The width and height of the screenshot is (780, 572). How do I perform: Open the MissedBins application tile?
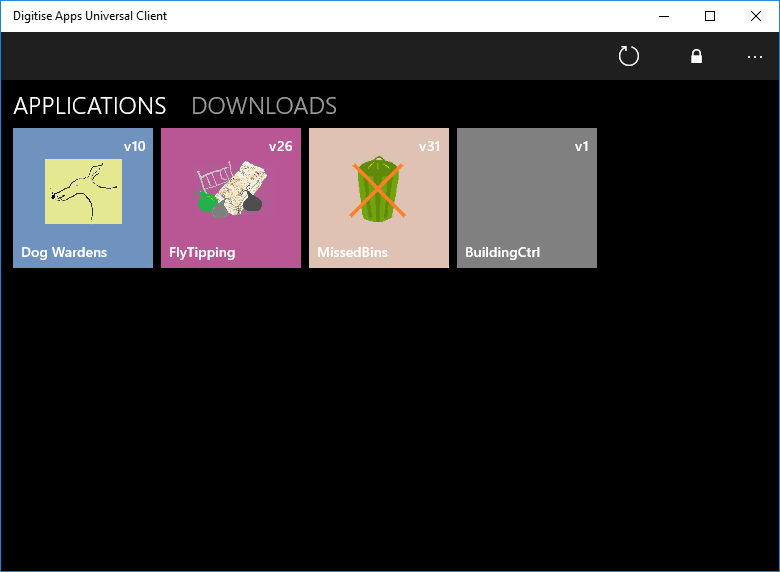tap(379, 198)
